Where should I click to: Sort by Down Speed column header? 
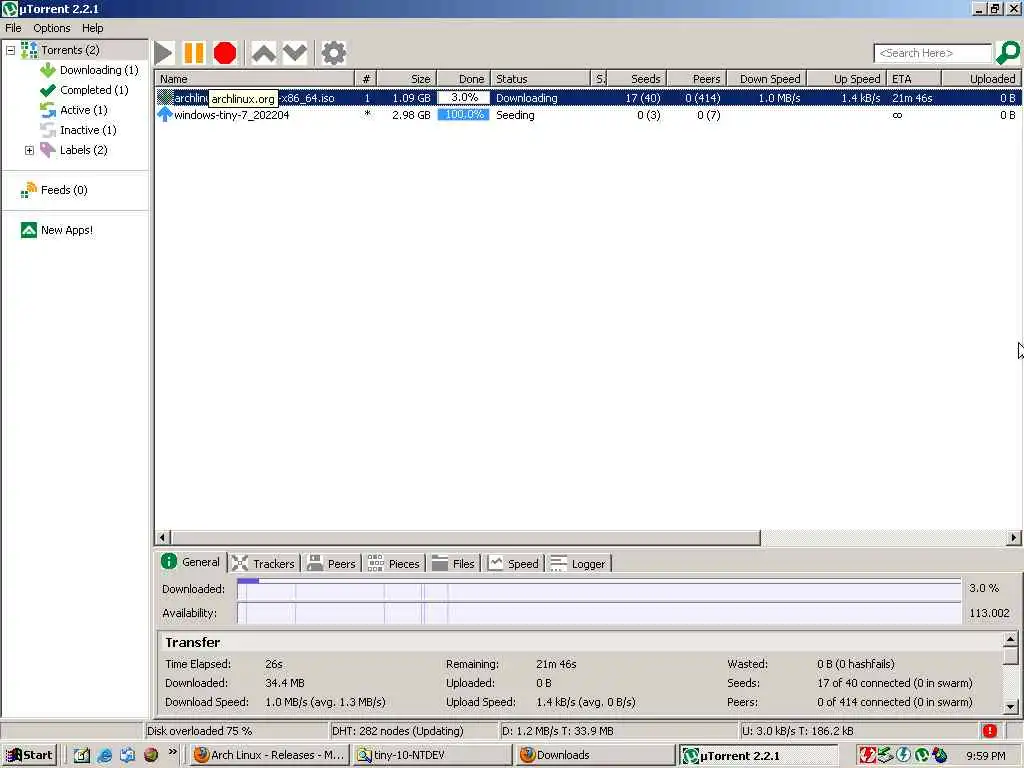767,78
